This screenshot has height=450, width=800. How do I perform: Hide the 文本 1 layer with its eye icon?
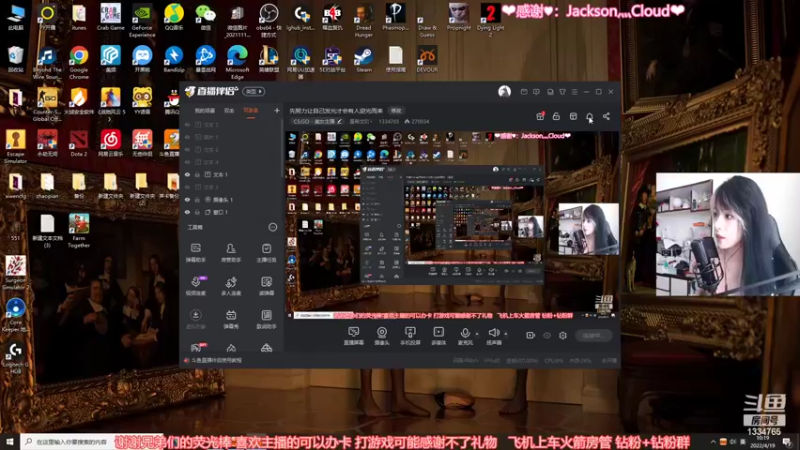tap(187, 174)
